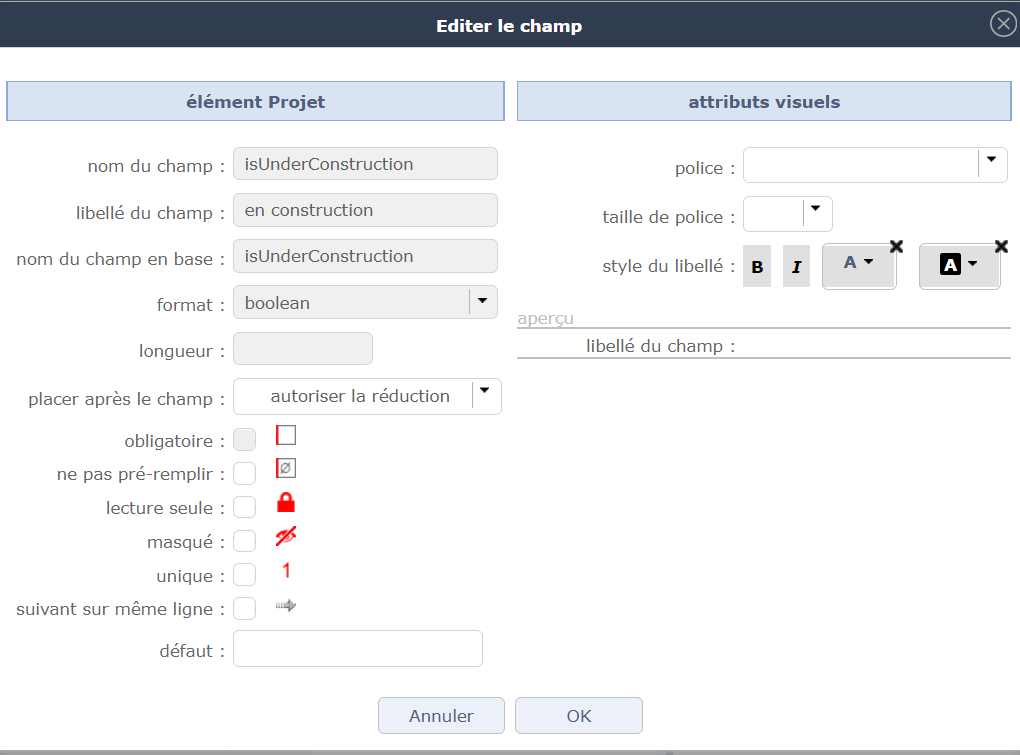The height and width of the screenshot is (755, 1020).
Task: Confirm with the OK button
Action: [578, 716]
